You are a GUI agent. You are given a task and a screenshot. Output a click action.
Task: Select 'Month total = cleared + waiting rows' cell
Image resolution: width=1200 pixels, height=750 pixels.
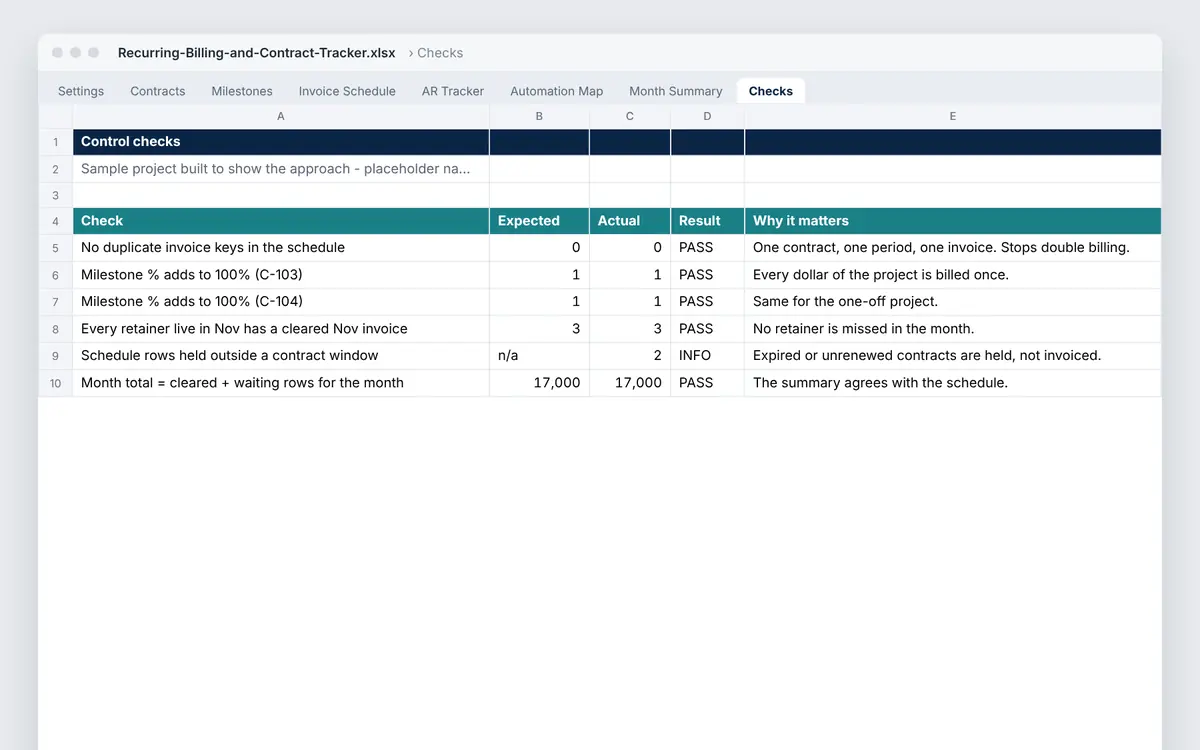(x=281, y=383)
